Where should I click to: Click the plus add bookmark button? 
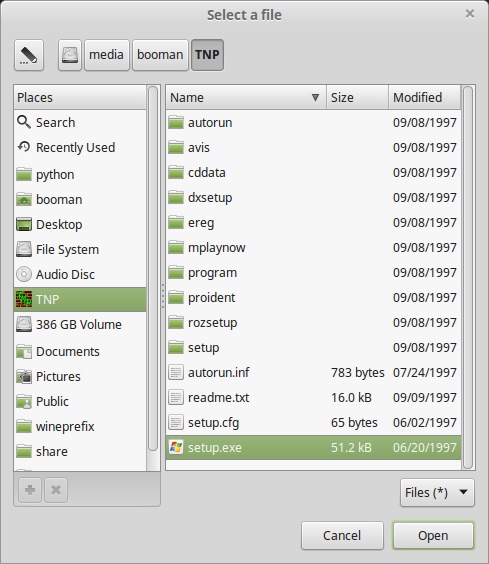click(x=30, y=490)
